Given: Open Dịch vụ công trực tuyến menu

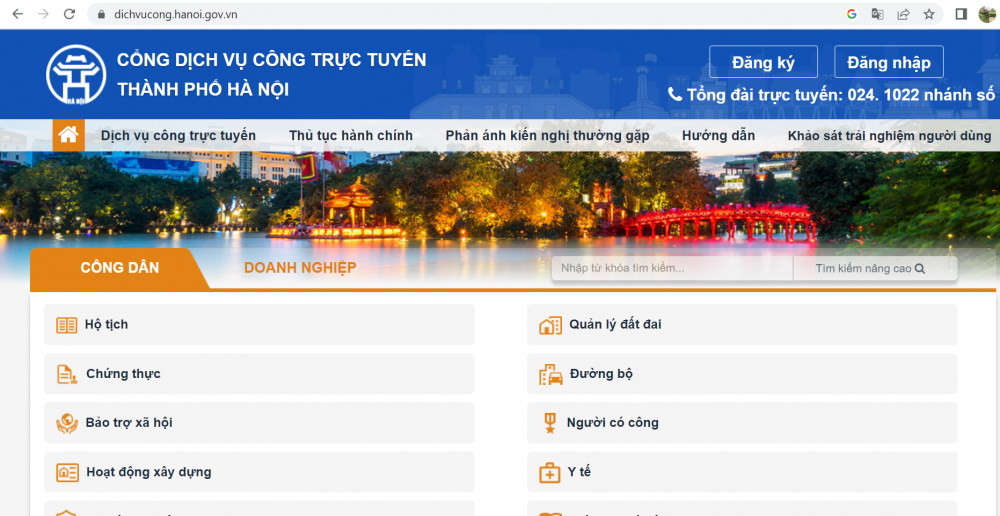Looking at the screenshot, I should [x=178, y=135].
